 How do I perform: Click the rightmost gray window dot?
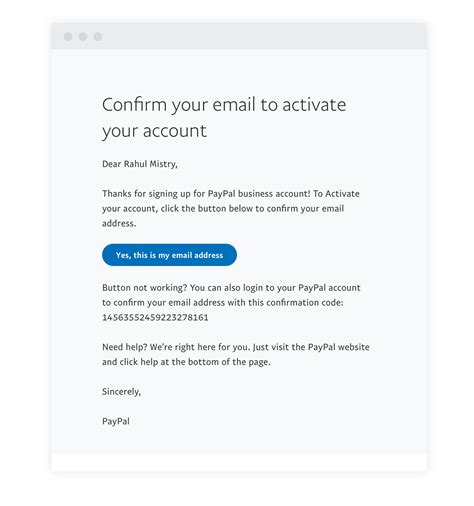(98, 36)
